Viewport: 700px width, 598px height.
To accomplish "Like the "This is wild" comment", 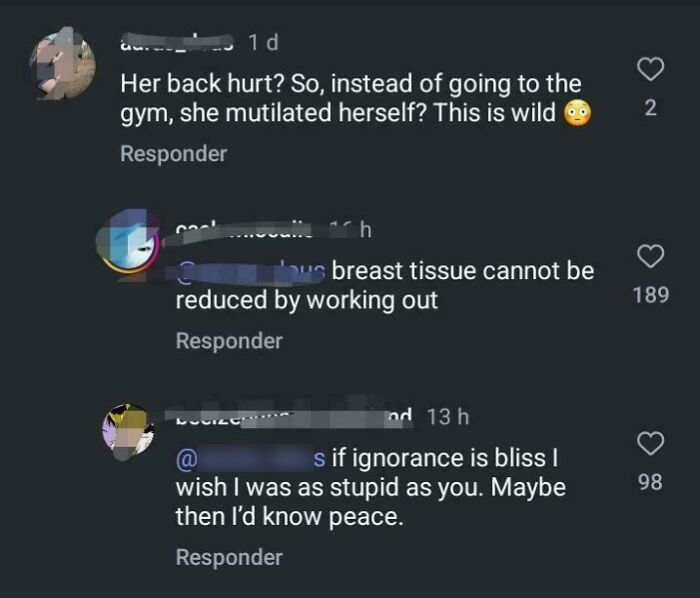I will pos(650,69).
